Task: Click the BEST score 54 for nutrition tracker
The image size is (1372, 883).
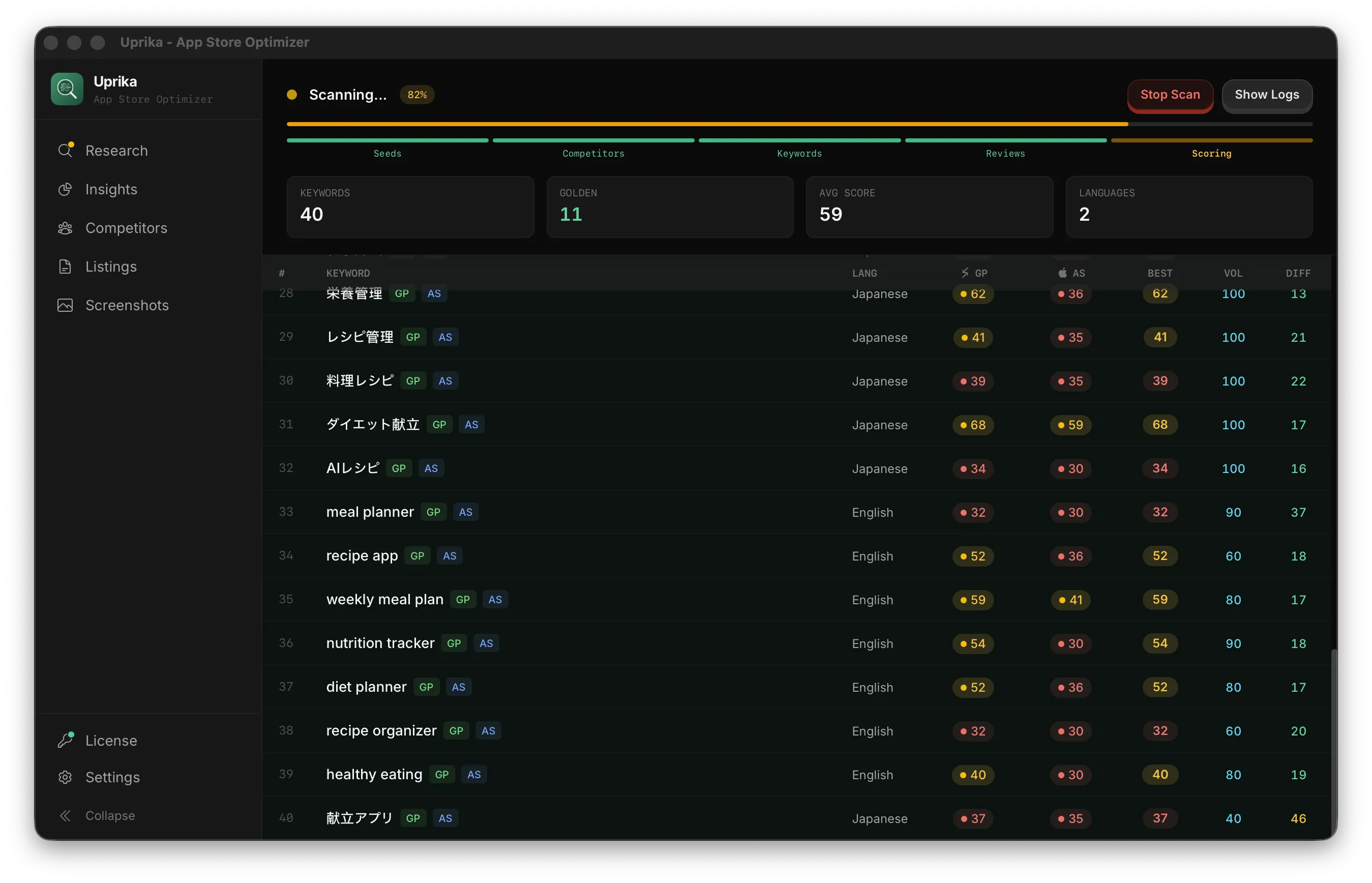Action: (x=1160, y=643)
